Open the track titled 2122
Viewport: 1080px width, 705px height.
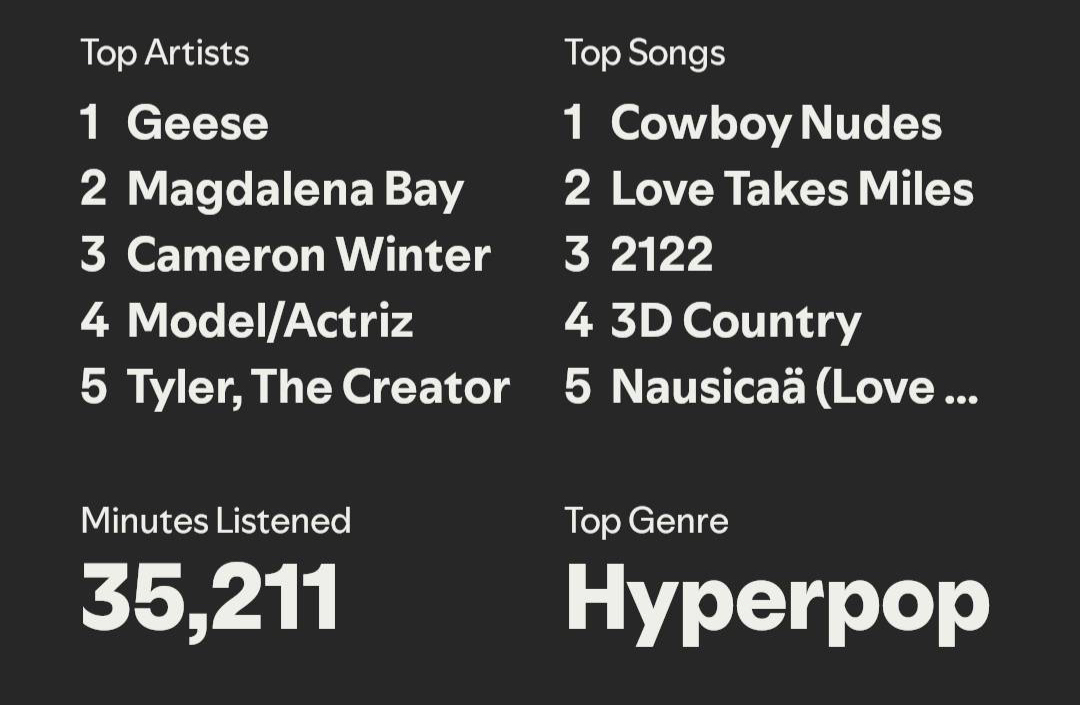click(662, 255)
